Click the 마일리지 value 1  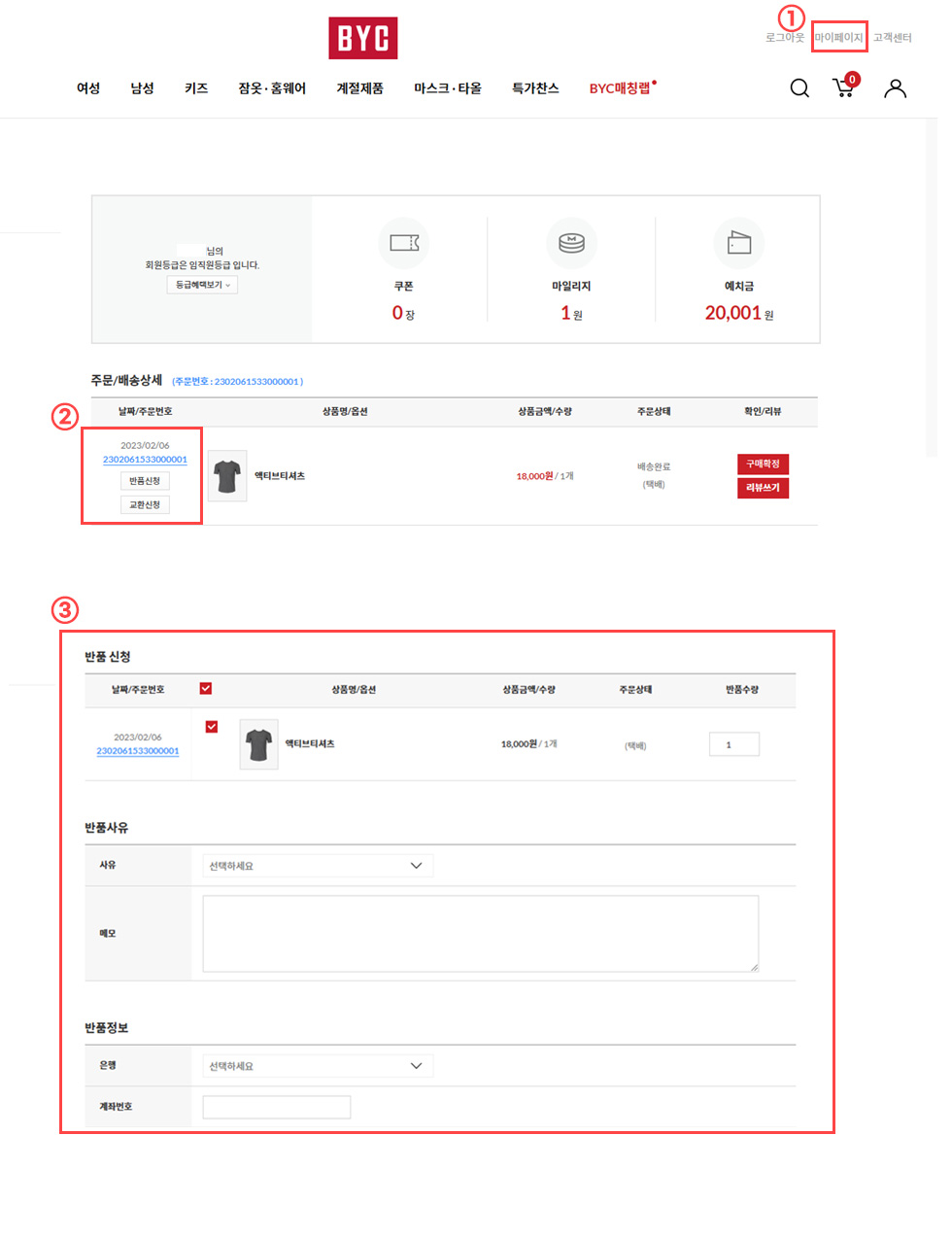click(565, 313)
